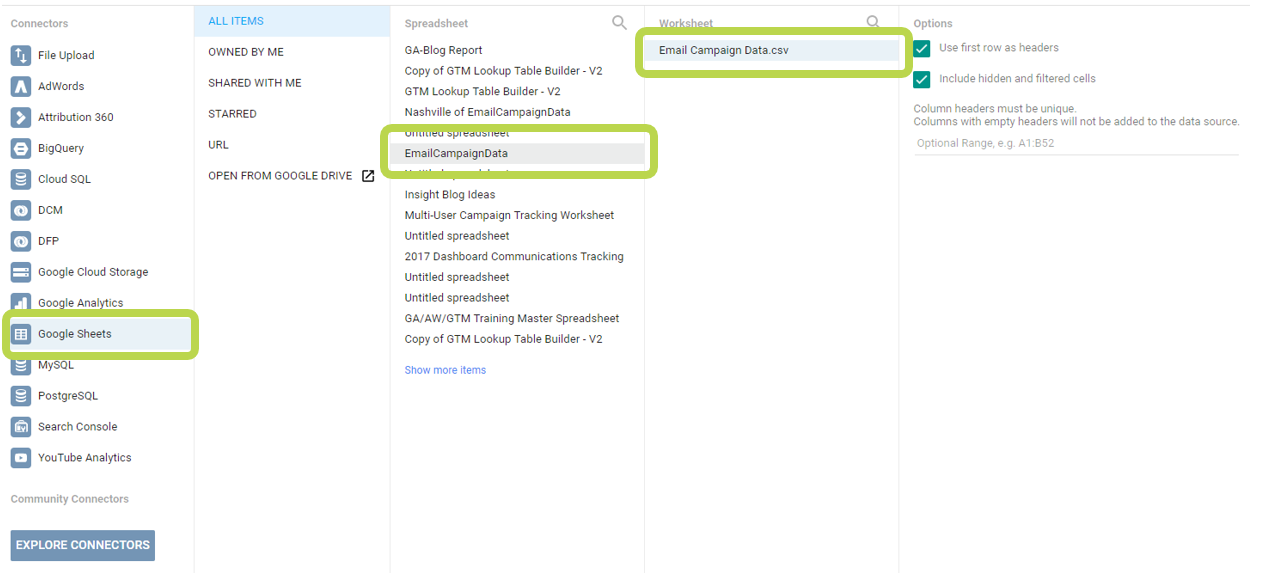Click Show more items link
Viewport: 1266px width, 573px height.
[x=445, y=370]
